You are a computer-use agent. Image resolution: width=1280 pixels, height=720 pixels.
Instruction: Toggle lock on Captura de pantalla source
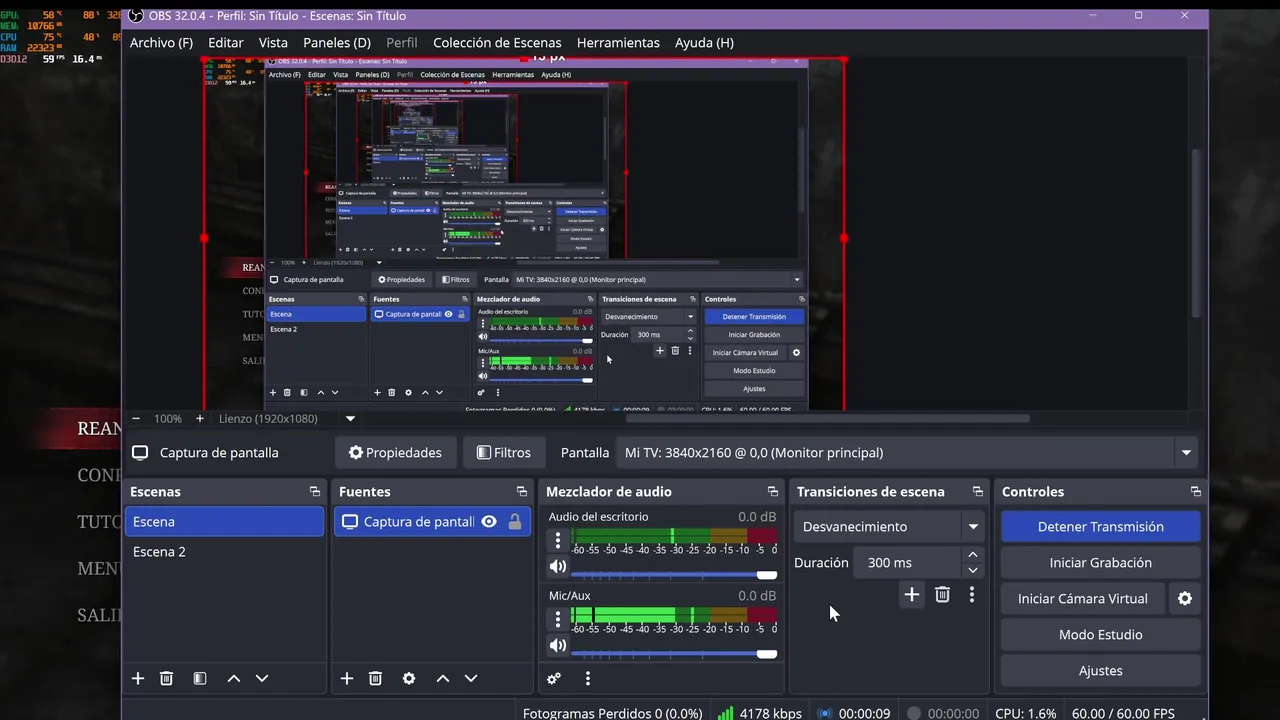click(x=514, y=522)
